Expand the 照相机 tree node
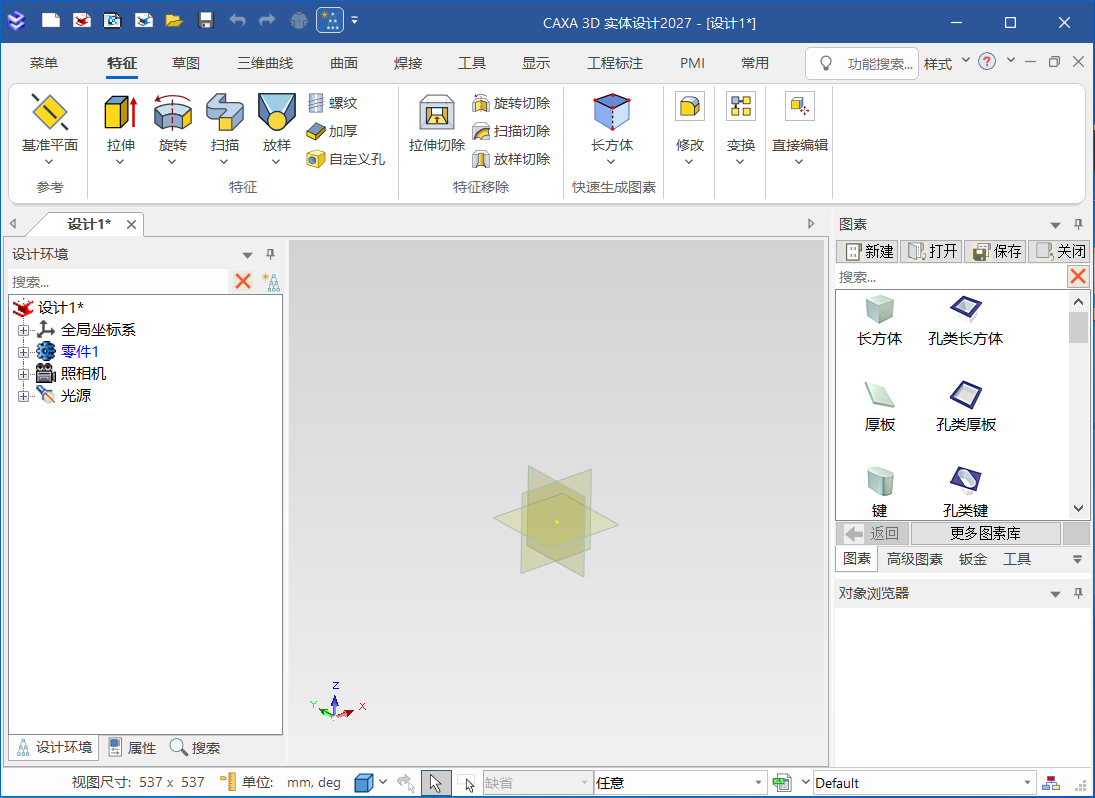Screen dimensions: 1095x798 point(23,374)
